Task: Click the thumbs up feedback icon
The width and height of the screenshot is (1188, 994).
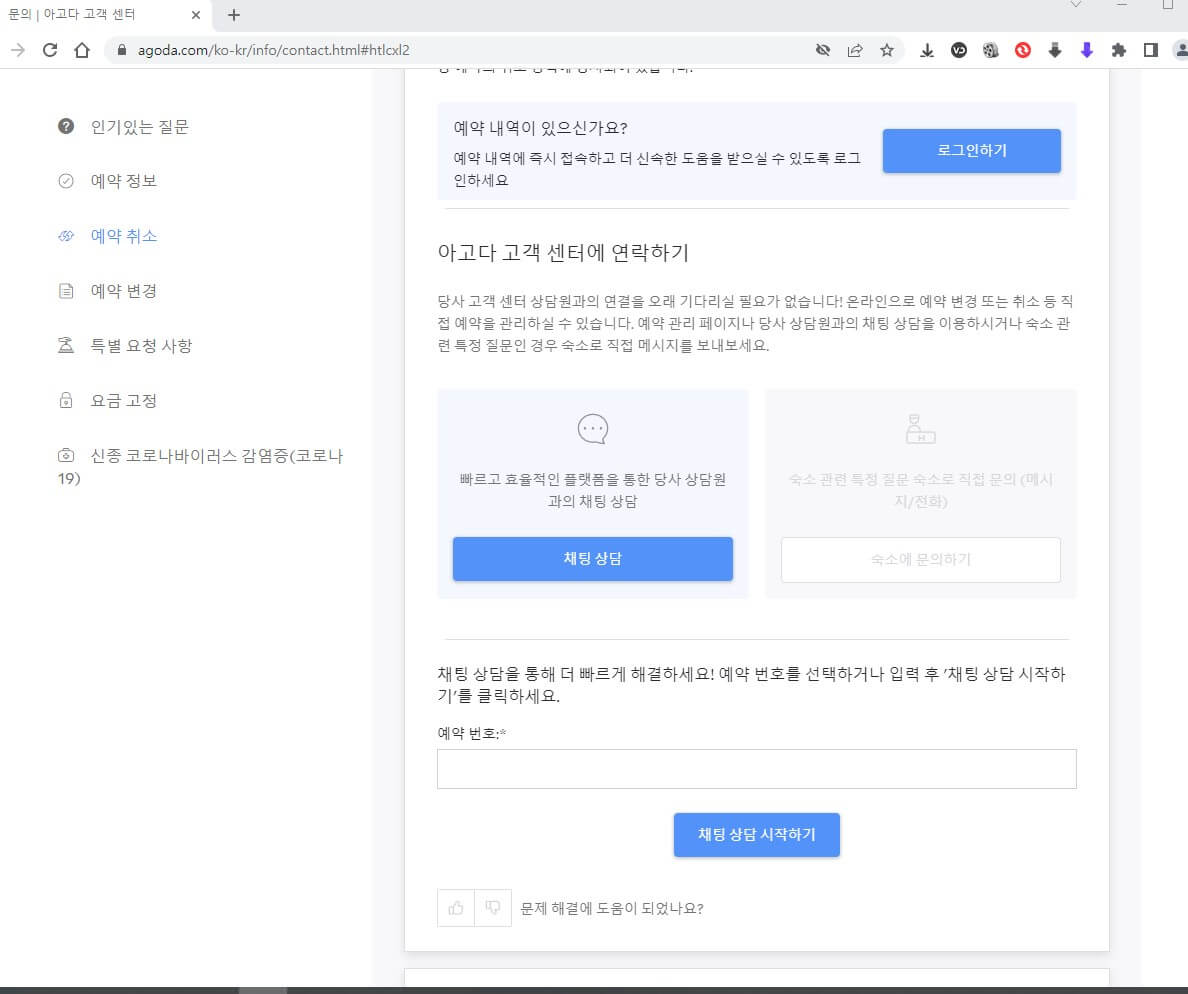Action: click(x=455, y=908)
